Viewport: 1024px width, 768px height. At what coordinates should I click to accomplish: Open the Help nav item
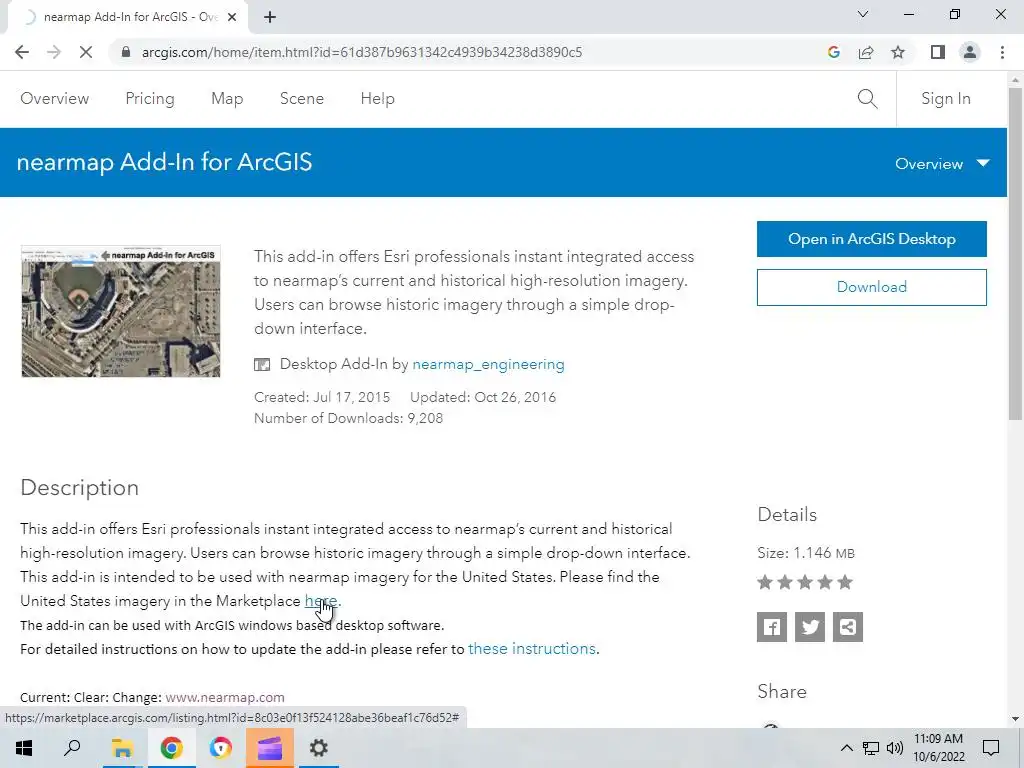click(x=377, y=99)
